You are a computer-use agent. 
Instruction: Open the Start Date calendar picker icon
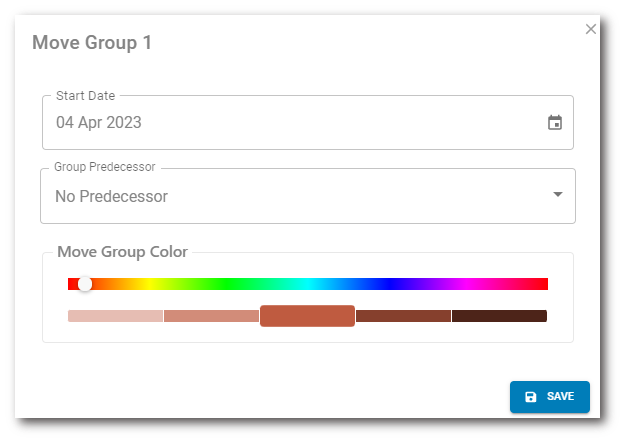(555, 123)
